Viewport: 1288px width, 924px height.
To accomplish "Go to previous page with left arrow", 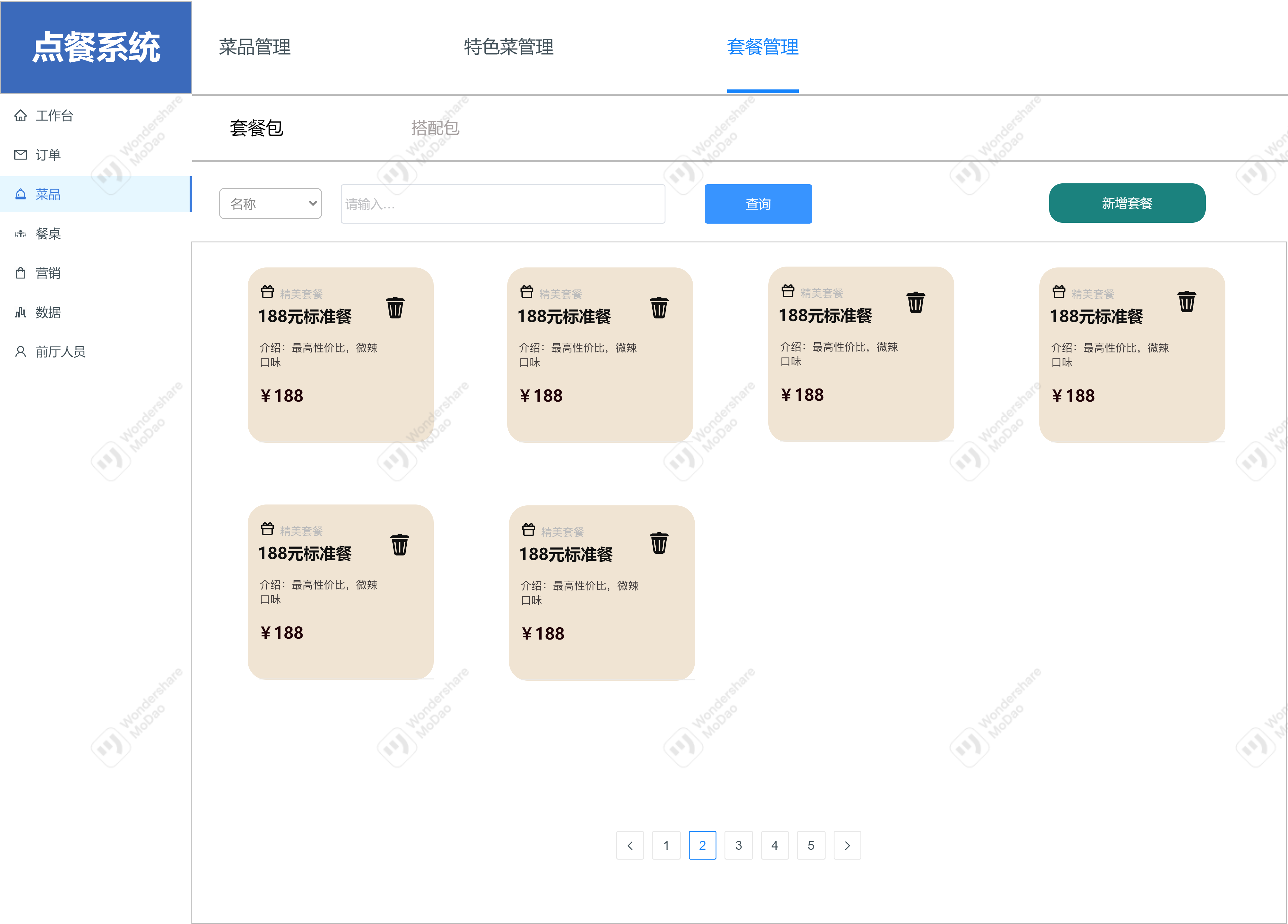I will (630, 846).
